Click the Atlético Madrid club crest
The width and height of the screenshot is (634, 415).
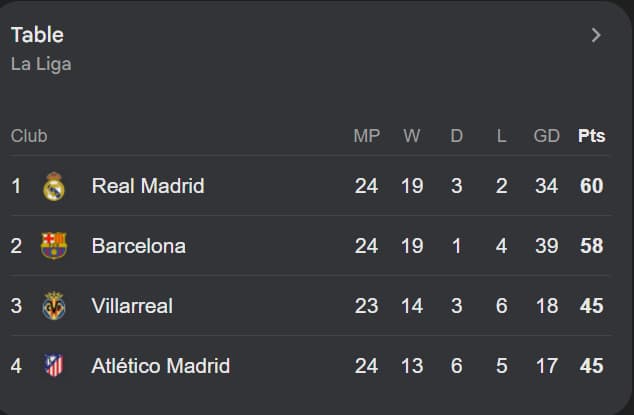click(54, 366)
